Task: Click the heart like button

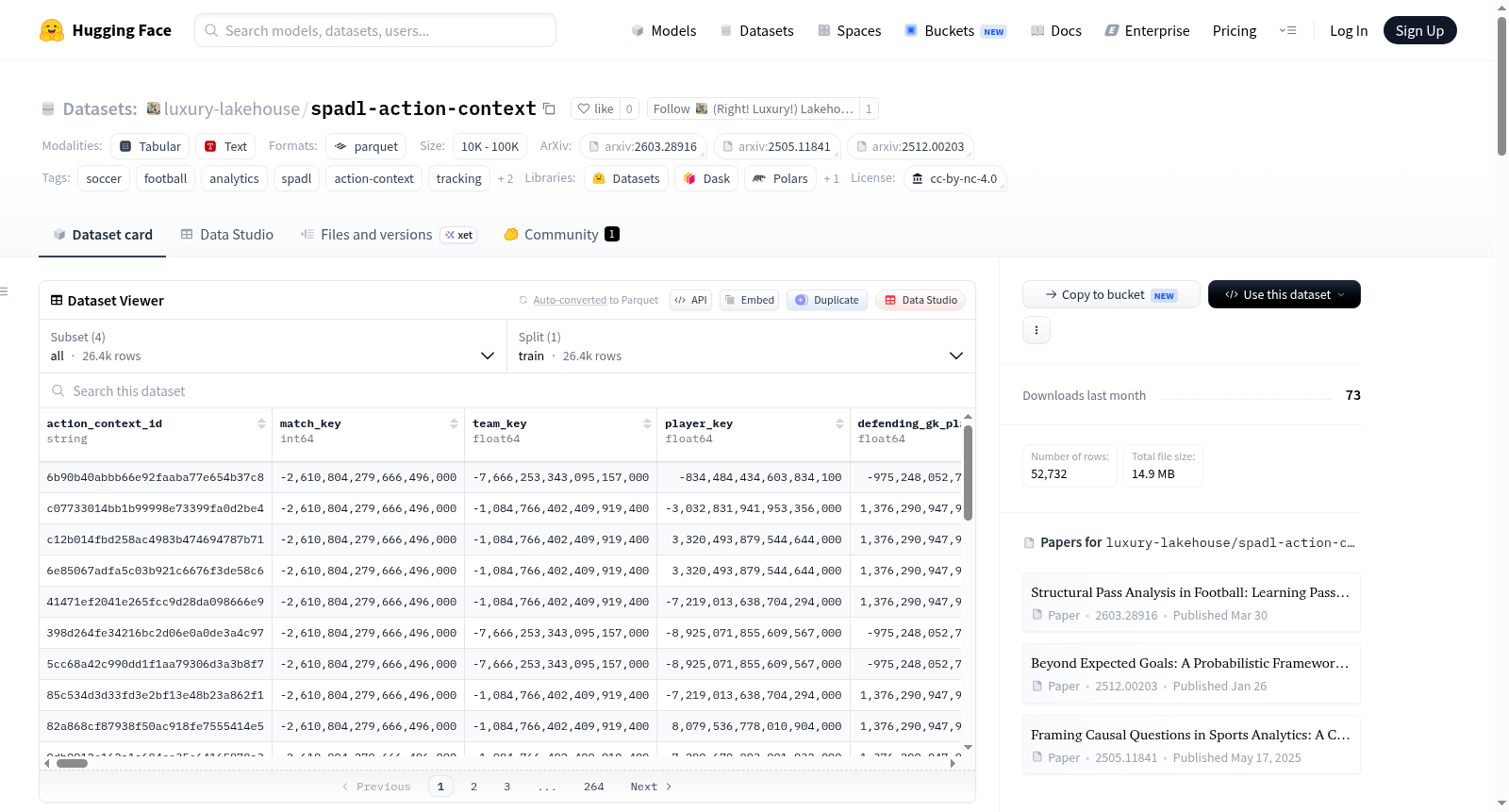Action: 595,108
